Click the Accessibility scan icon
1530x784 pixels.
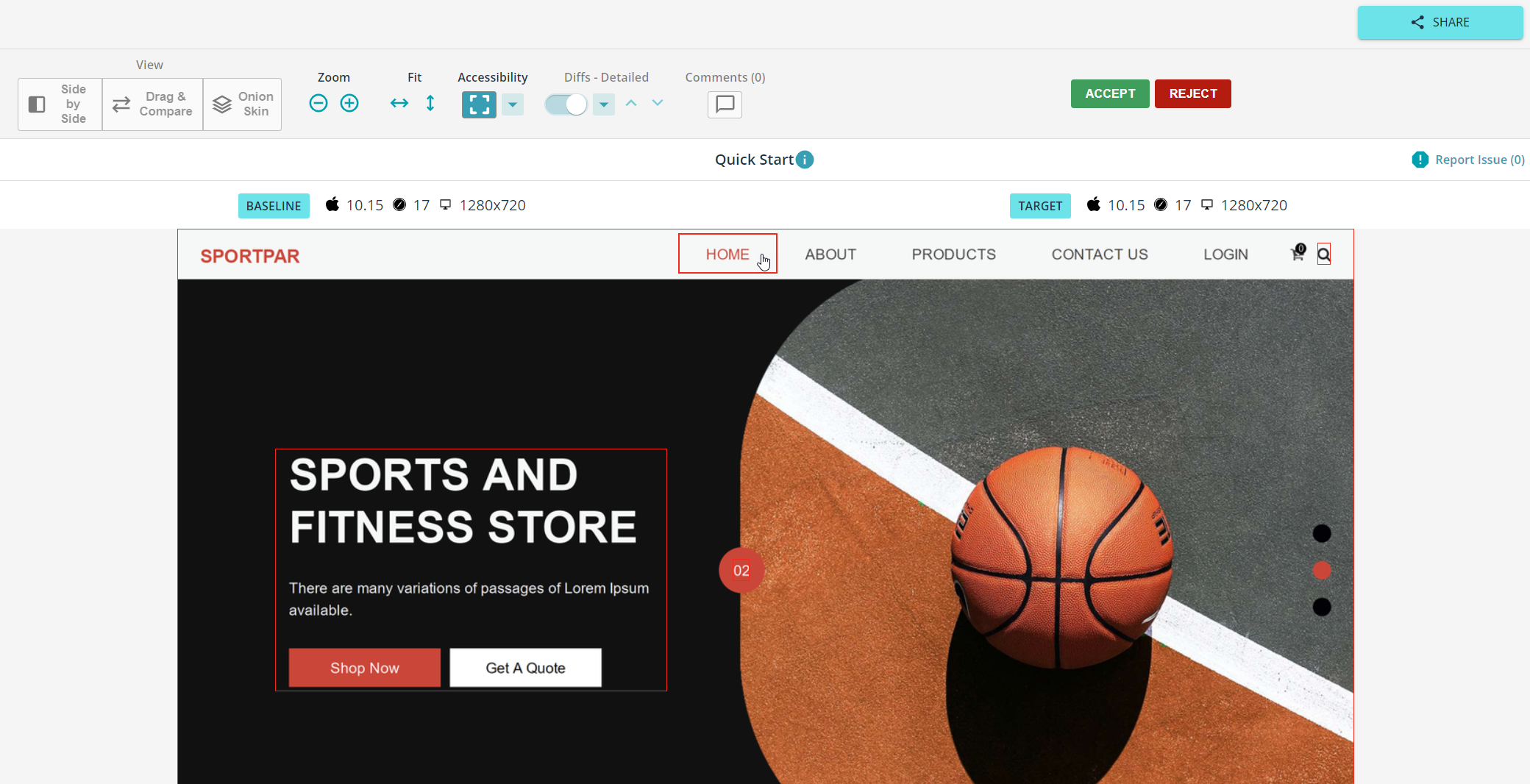click(479, 104)
